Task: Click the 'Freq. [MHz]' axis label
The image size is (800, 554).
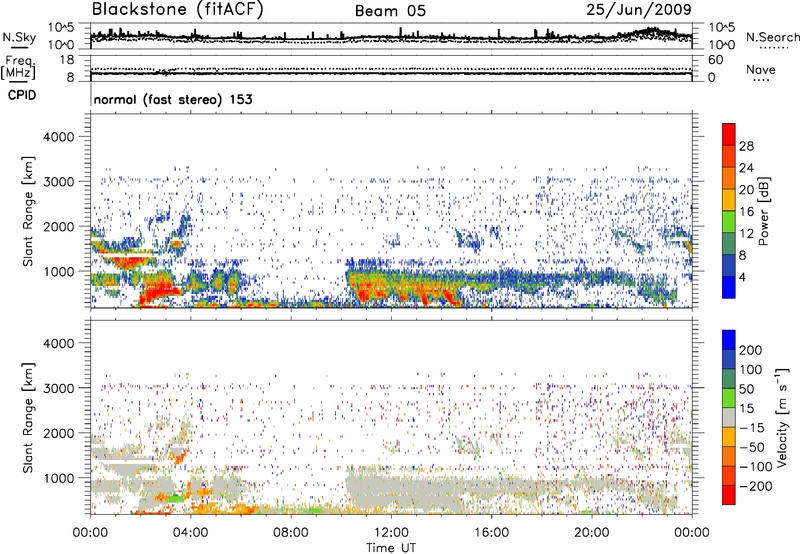Action: [18, 68]
